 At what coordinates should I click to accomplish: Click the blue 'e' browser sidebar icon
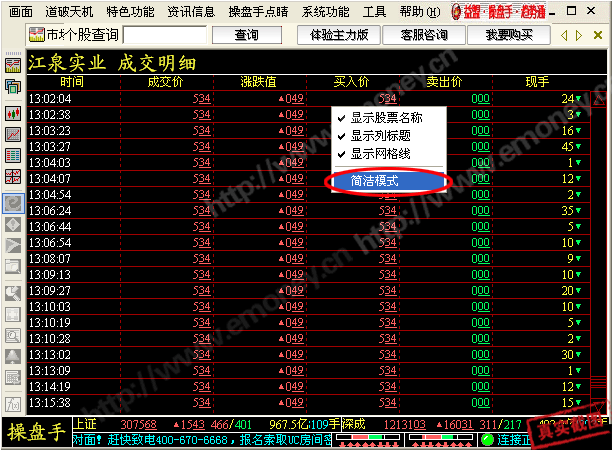point(14,201)
